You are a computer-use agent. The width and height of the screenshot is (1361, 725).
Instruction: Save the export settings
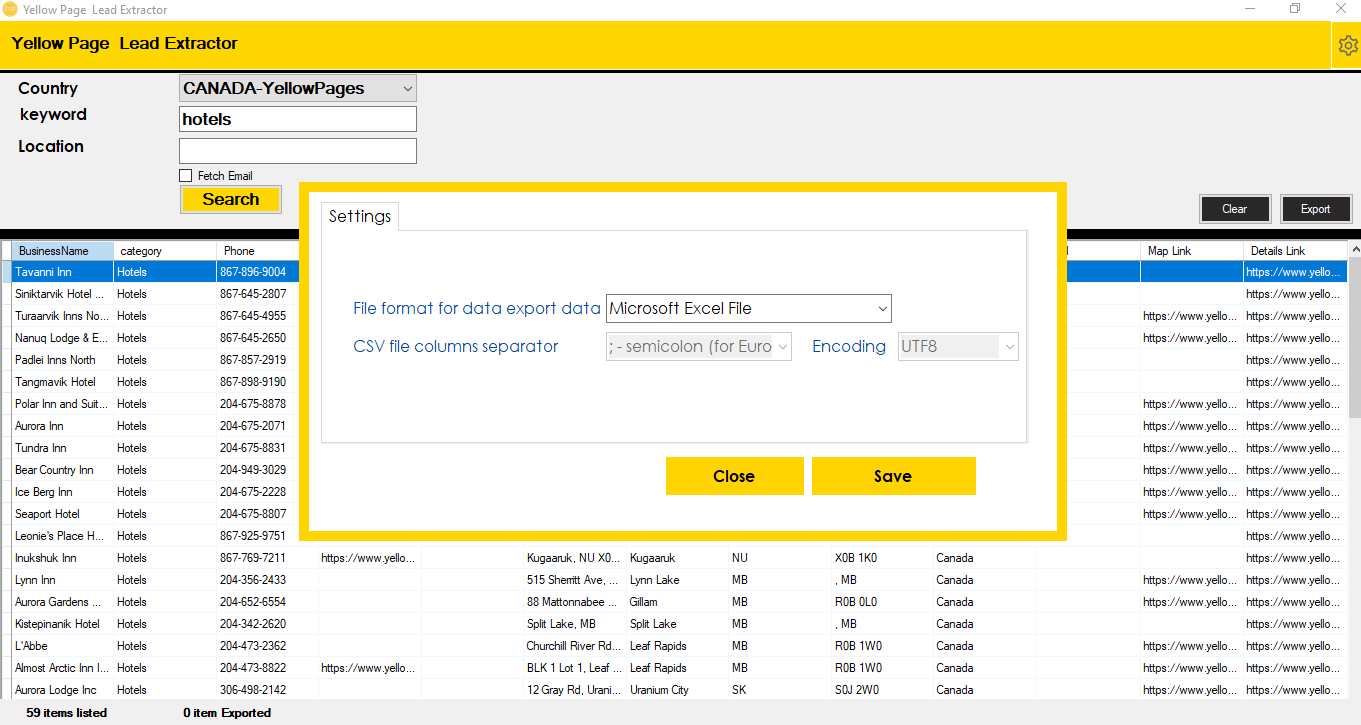(893, 476)
